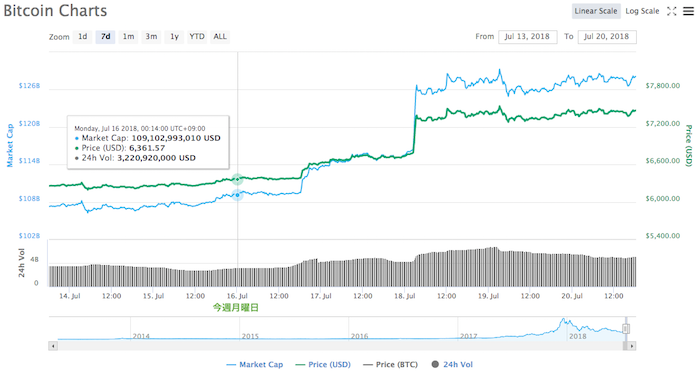This screenshot has width=700, height=371.
Task: Click the navigator left scroll arrow
Action: pyautogui.click(x=53, y=346)
